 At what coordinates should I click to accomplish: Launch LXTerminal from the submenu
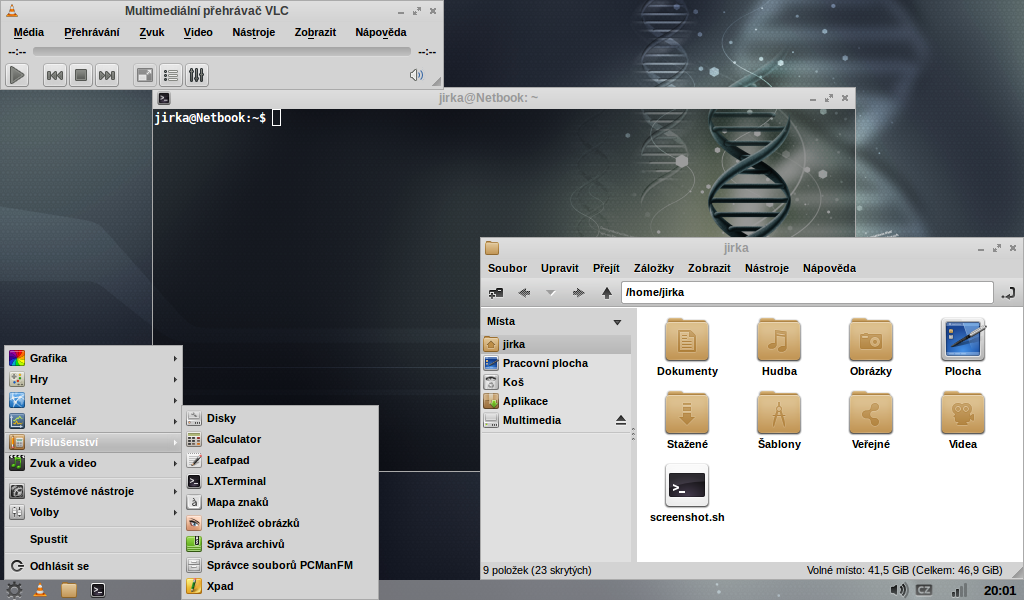click(280, 481)
